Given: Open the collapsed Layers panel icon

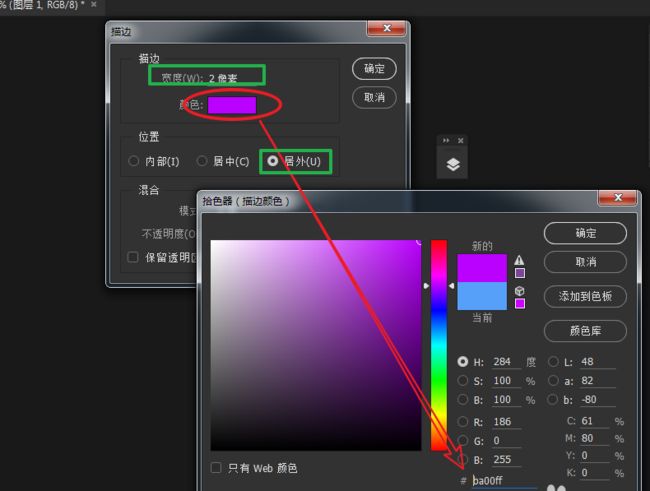Looking at the screenshot, I should tap(453, 165).
